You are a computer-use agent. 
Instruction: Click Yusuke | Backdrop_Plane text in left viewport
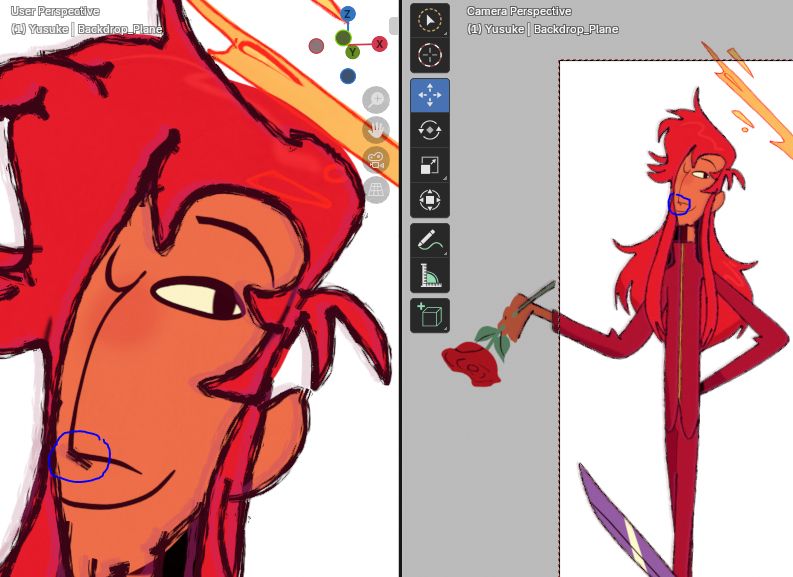[96, 29]
